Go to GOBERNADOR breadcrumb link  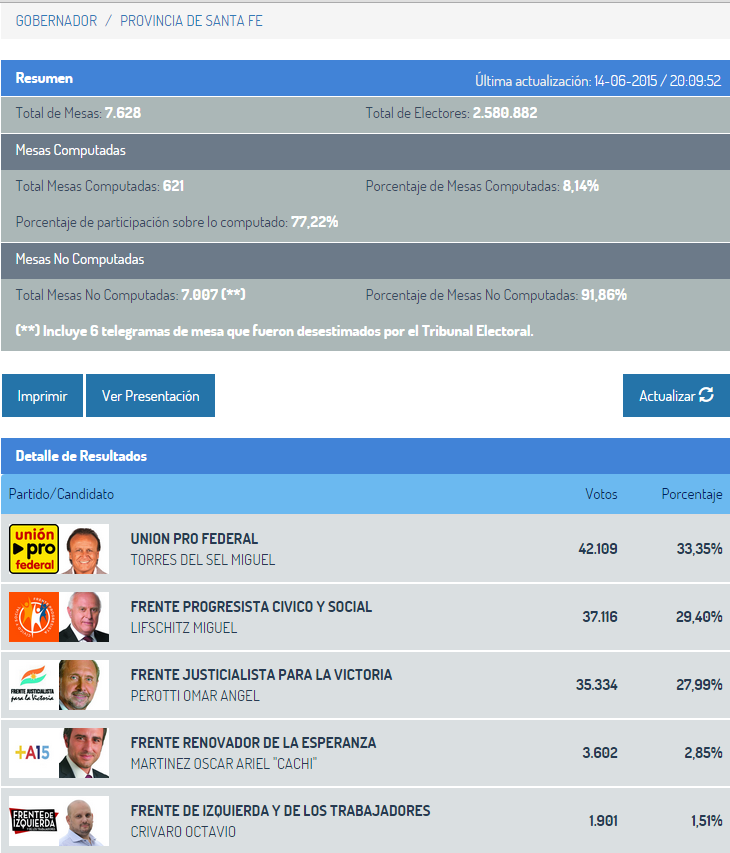coord(57,21)
